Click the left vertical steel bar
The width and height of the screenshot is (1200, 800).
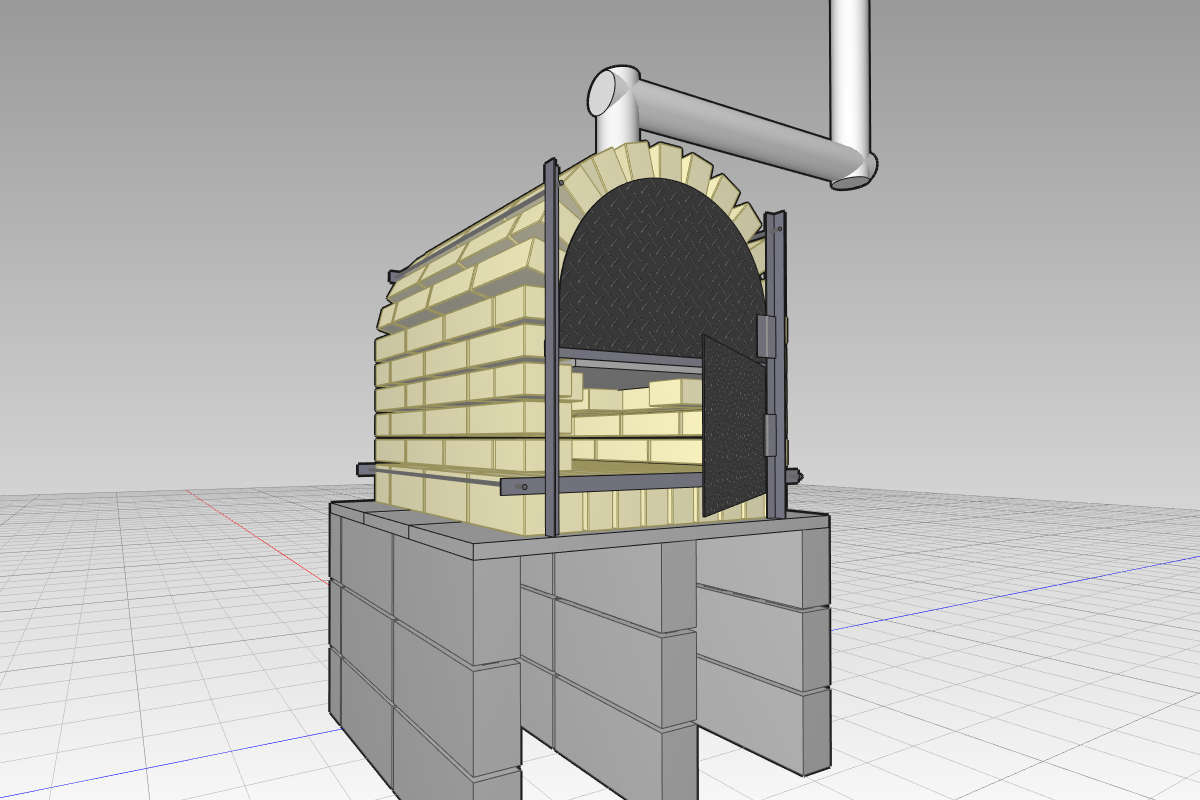[549, 345]
